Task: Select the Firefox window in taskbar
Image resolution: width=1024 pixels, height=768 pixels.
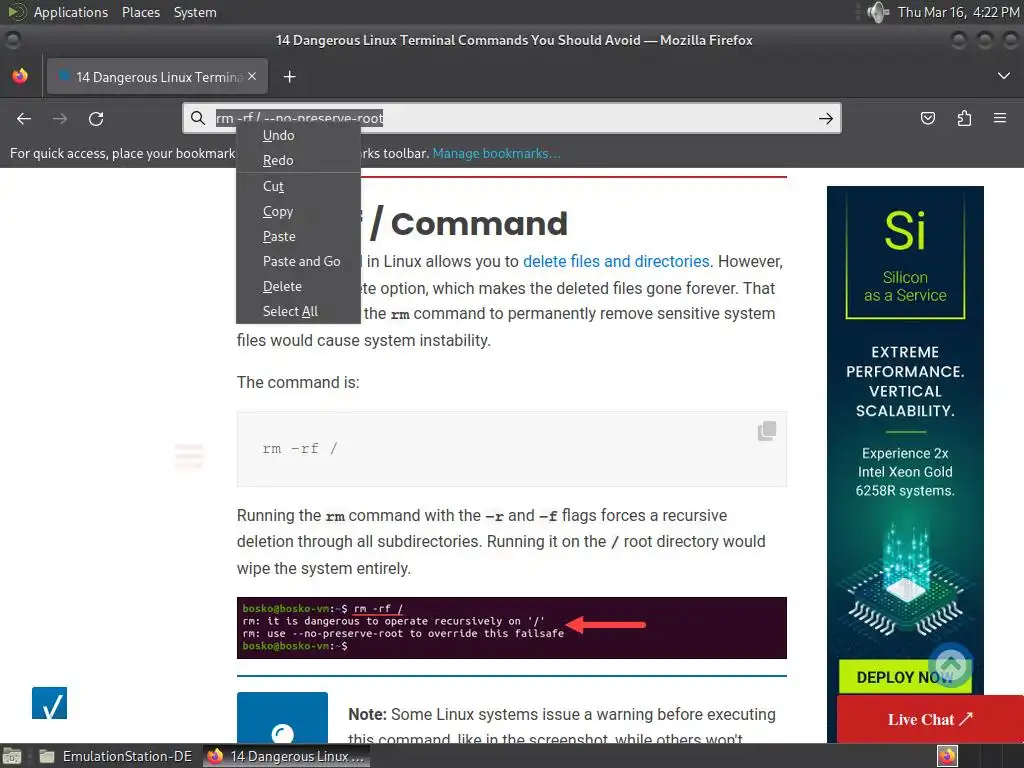Action: [x=286, y=756]
